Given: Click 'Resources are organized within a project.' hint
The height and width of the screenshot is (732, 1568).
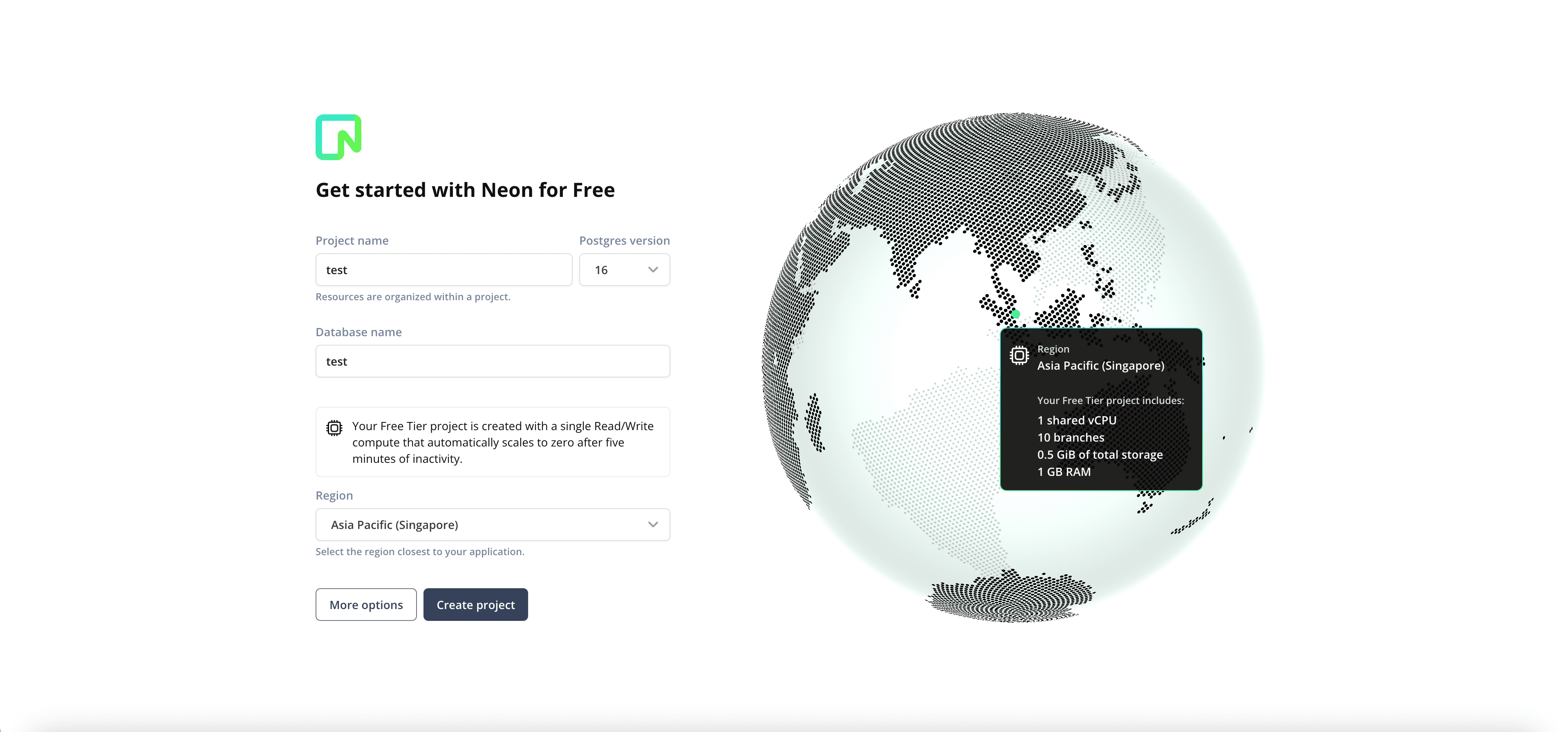Looking at the screenshot, I should point(413,297).
